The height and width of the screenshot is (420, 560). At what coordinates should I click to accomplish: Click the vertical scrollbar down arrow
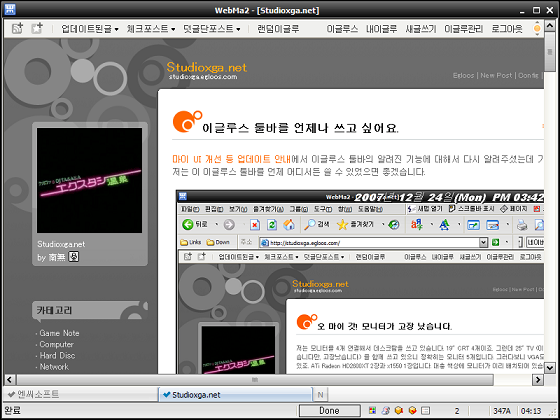point(549,367)
